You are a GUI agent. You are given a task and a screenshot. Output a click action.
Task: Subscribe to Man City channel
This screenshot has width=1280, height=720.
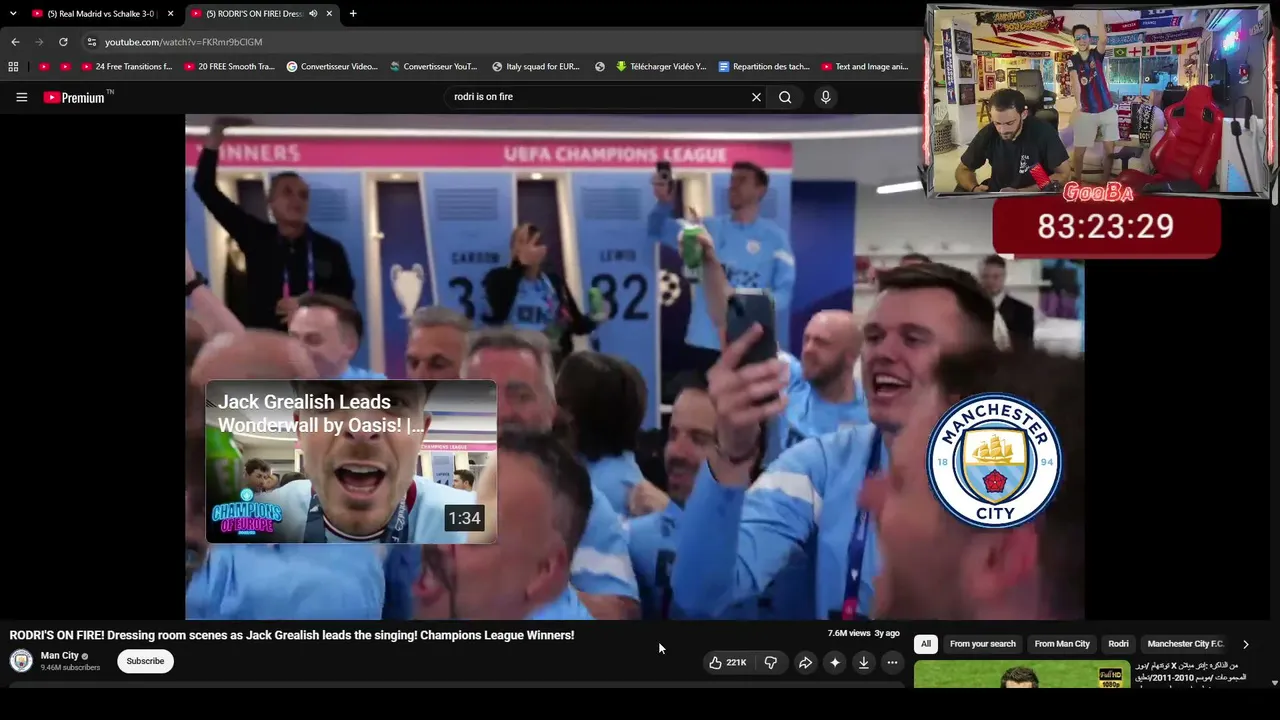(x=145, y=661)
